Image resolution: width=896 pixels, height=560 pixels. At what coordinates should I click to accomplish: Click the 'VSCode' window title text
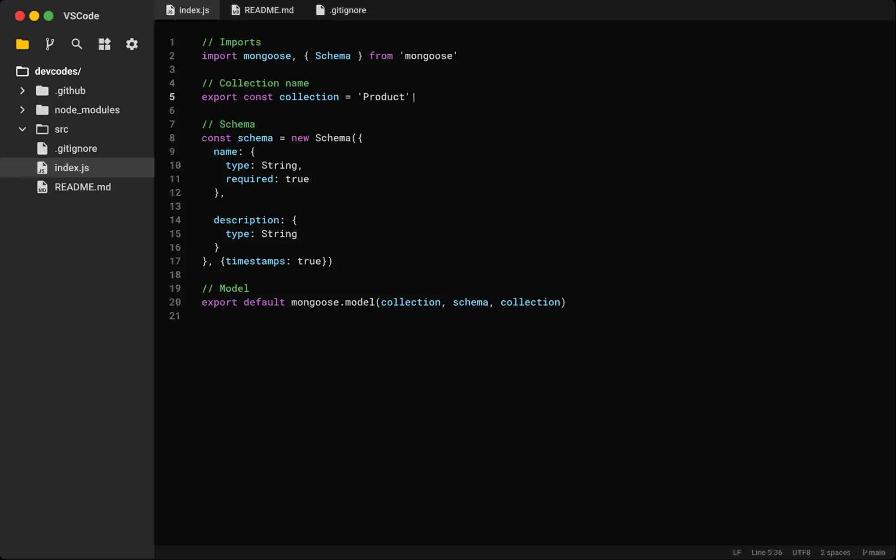[x=81, y=16]
